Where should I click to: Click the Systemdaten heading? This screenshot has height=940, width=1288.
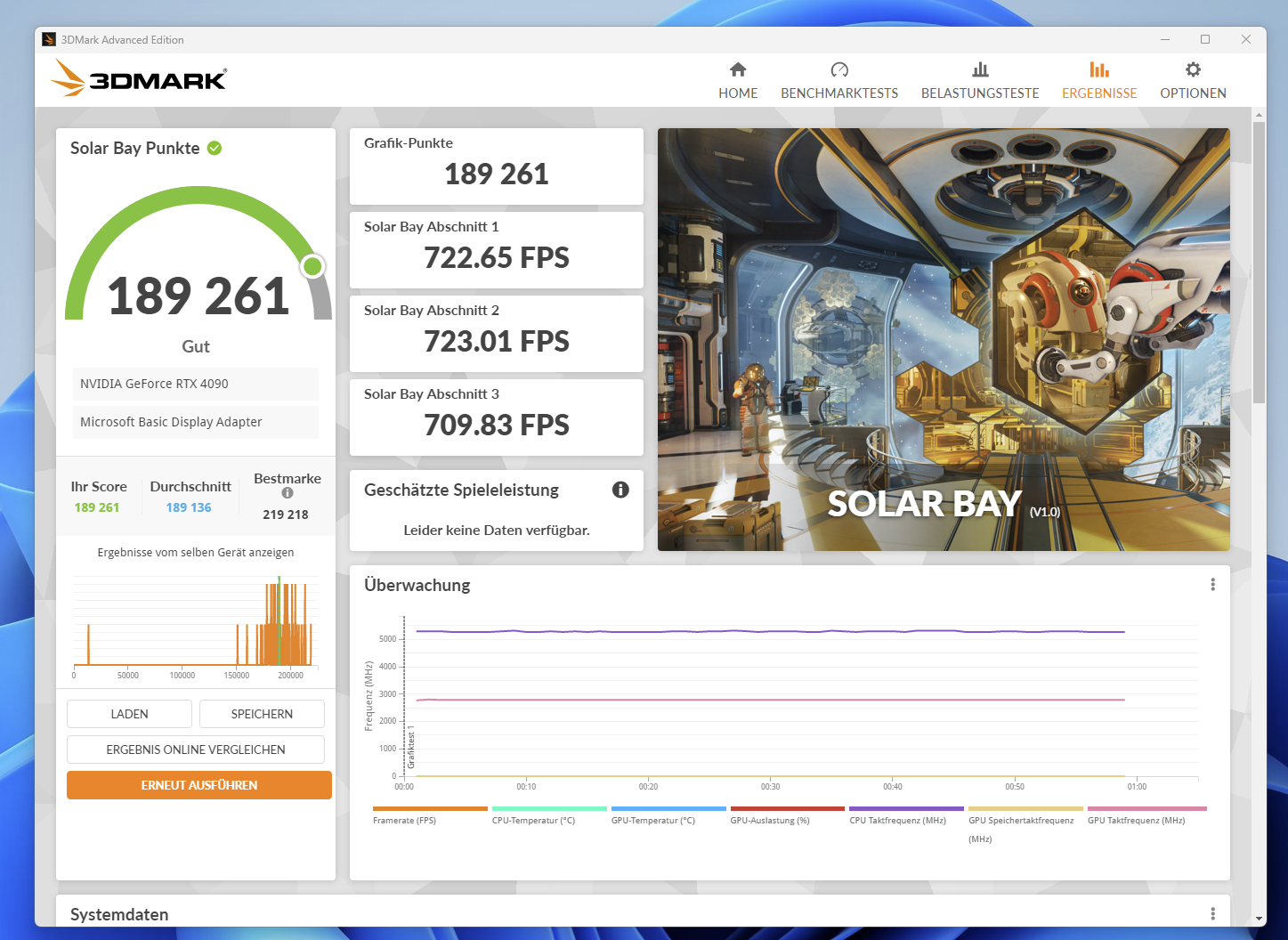pos(119,914)
